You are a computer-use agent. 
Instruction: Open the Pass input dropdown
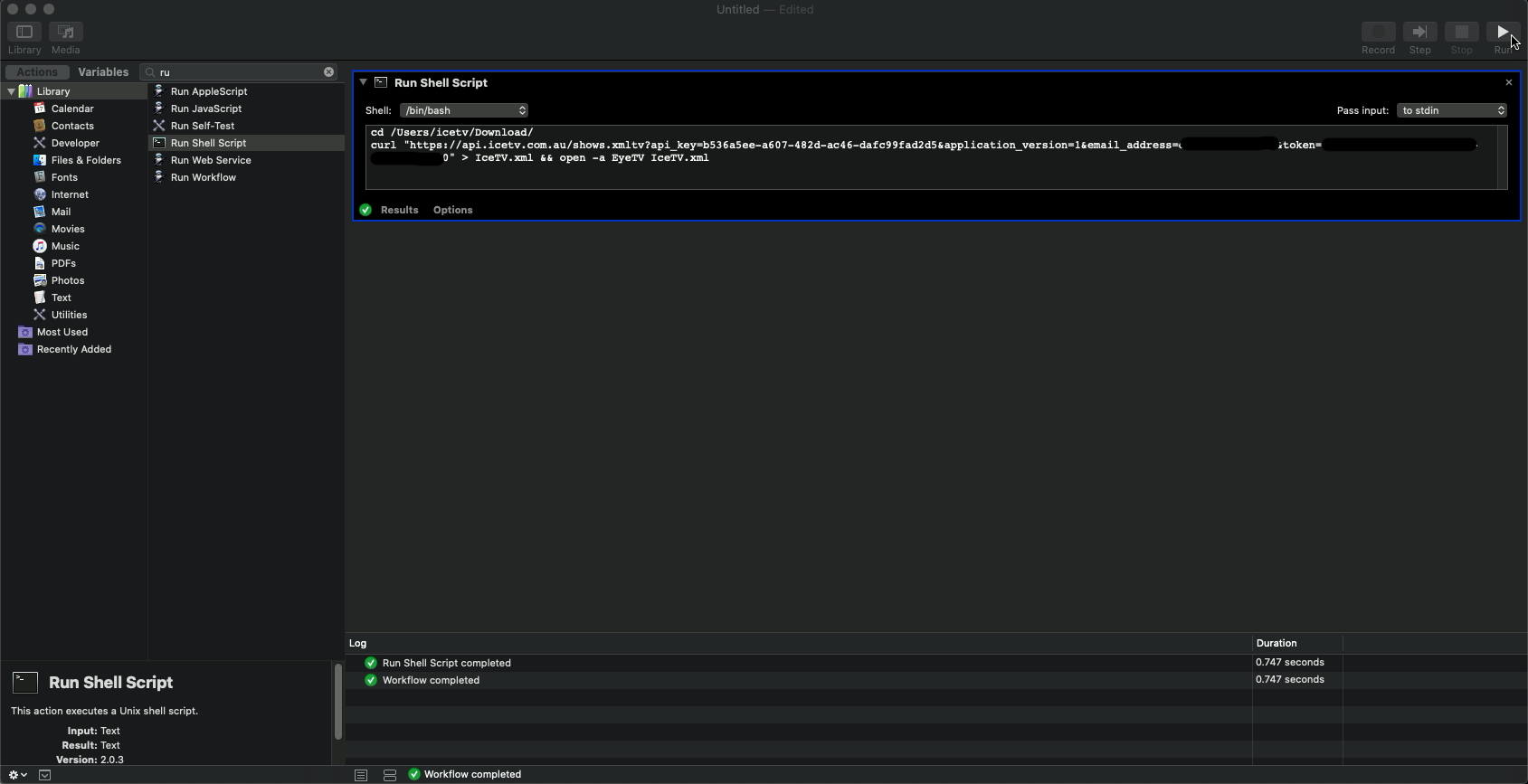[1452, 110]
